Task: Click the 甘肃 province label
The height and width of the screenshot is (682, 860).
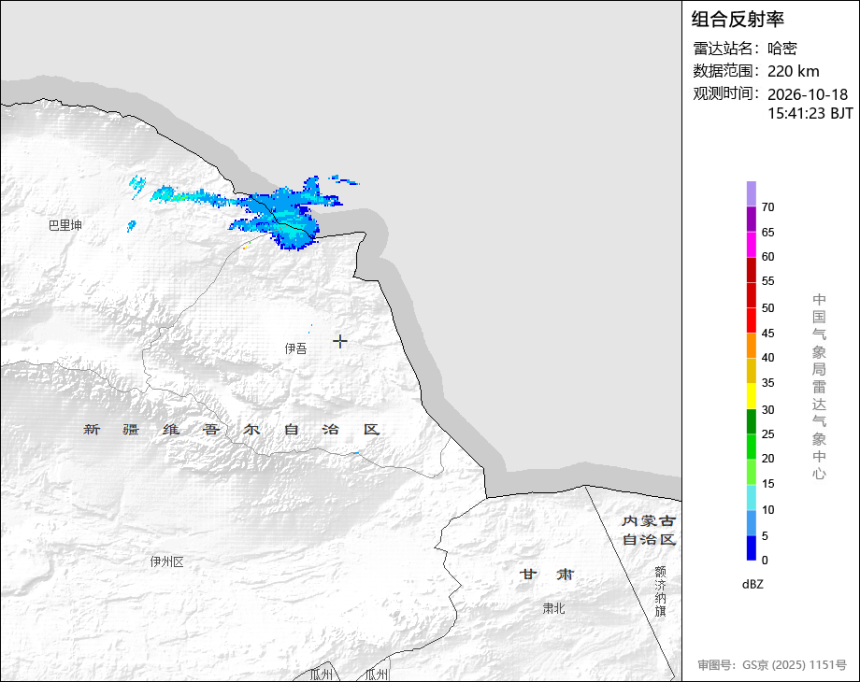Action: tap(547, 574)
